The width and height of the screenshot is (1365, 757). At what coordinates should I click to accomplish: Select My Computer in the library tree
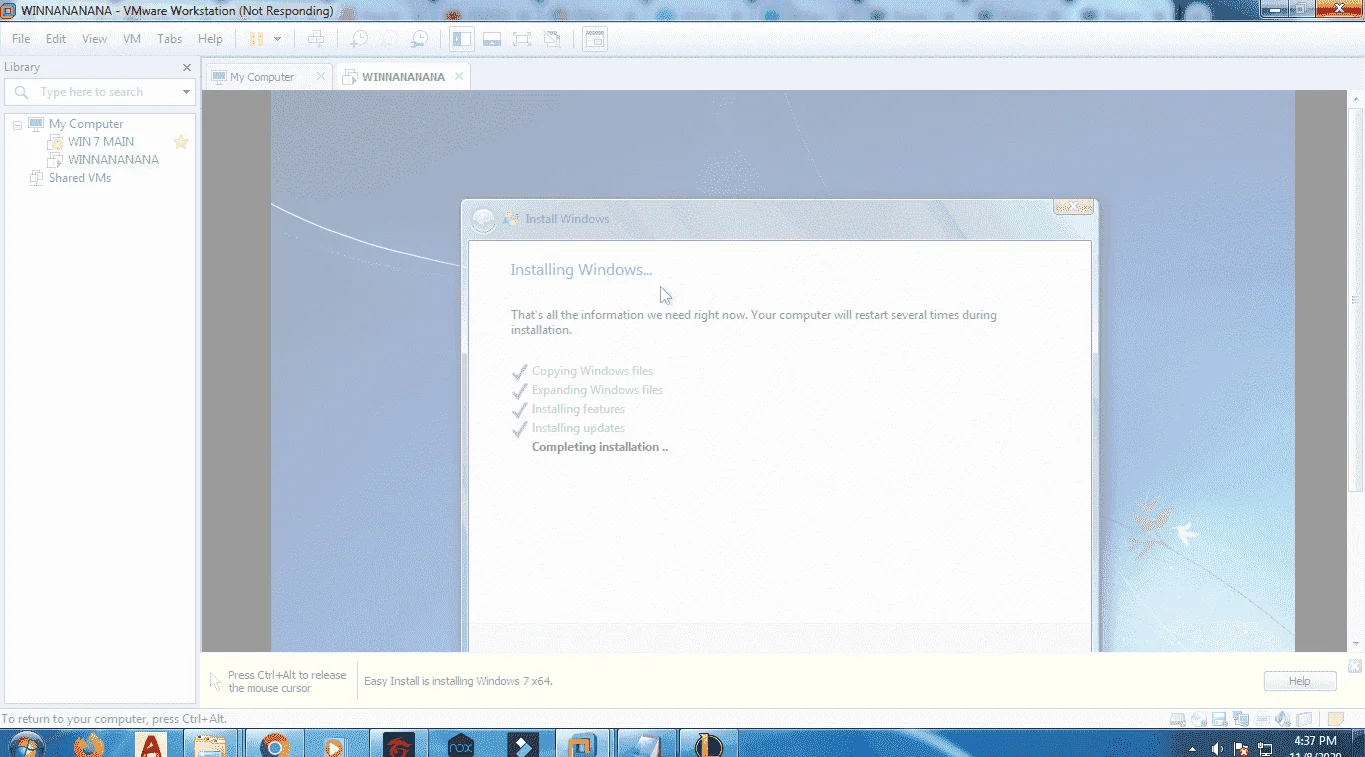pyautogui.click(x=86, y=124)
